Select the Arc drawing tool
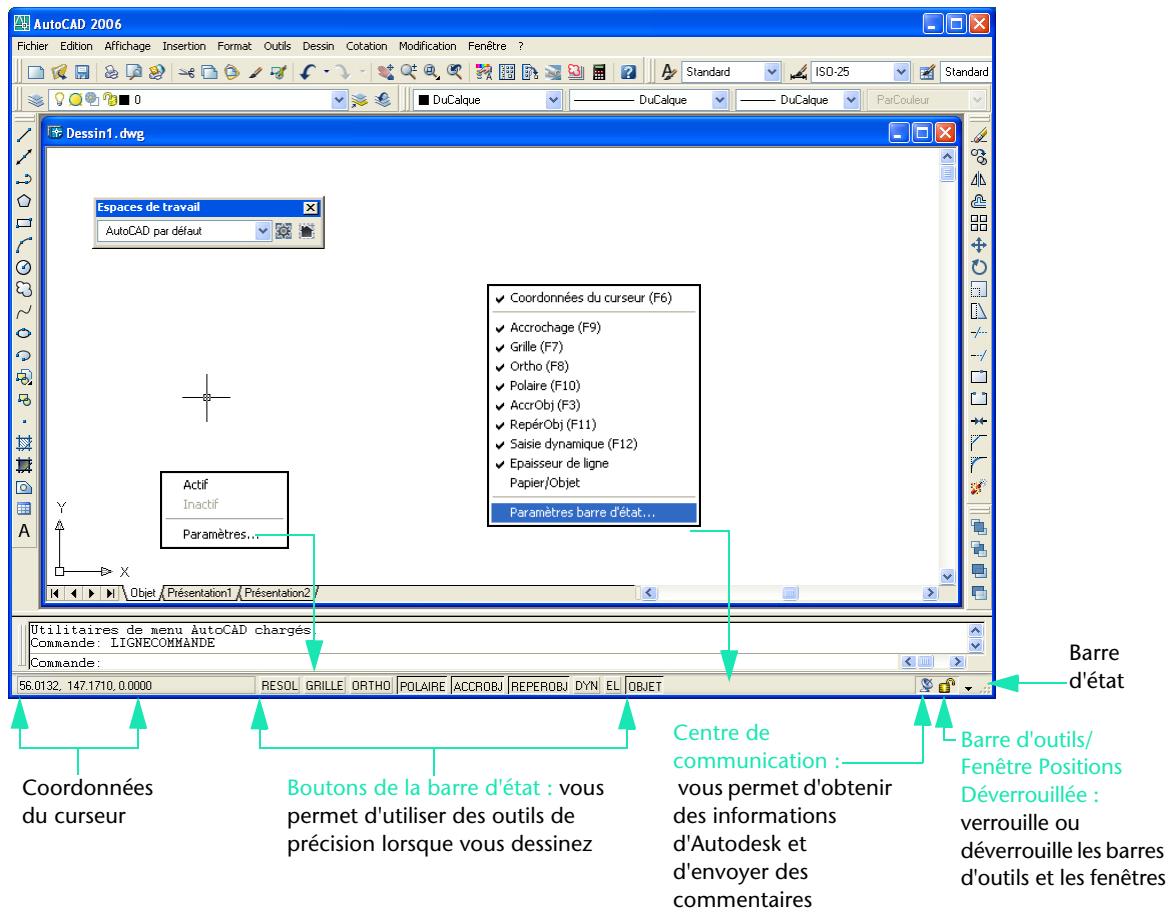This screenshot has height=915, width=1173. (24, 245)
